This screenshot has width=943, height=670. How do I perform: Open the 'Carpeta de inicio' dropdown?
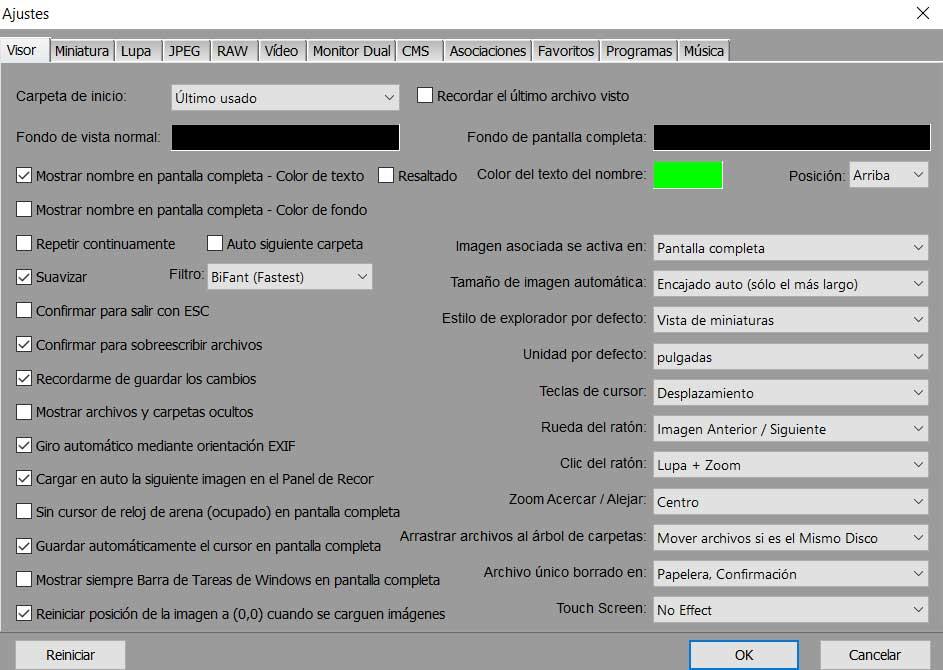click(285, 98)
